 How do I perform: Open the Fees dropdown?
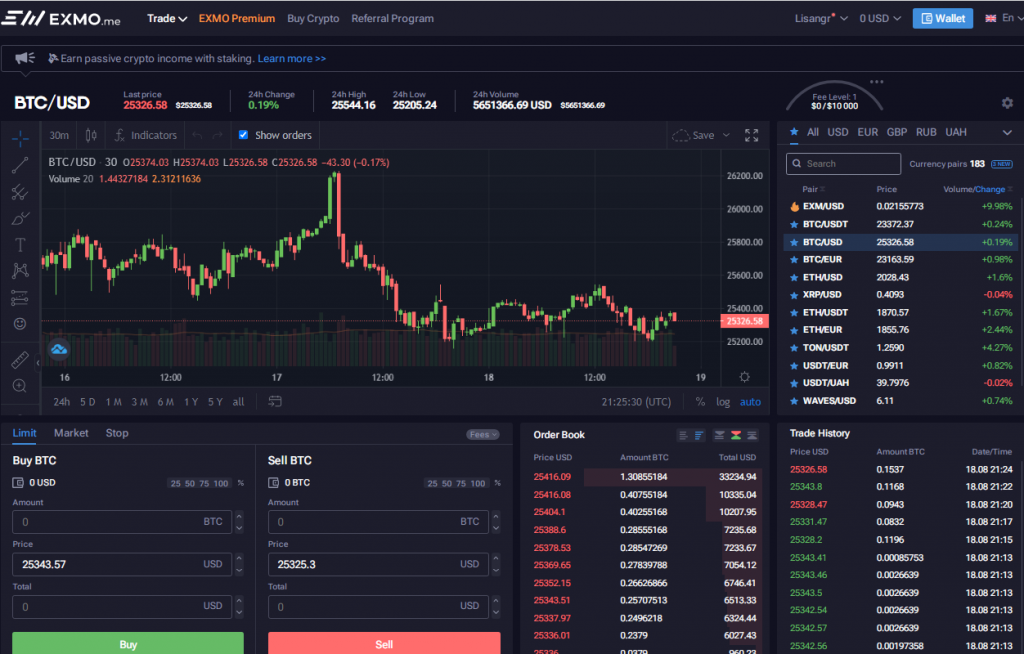pos(483,434)
